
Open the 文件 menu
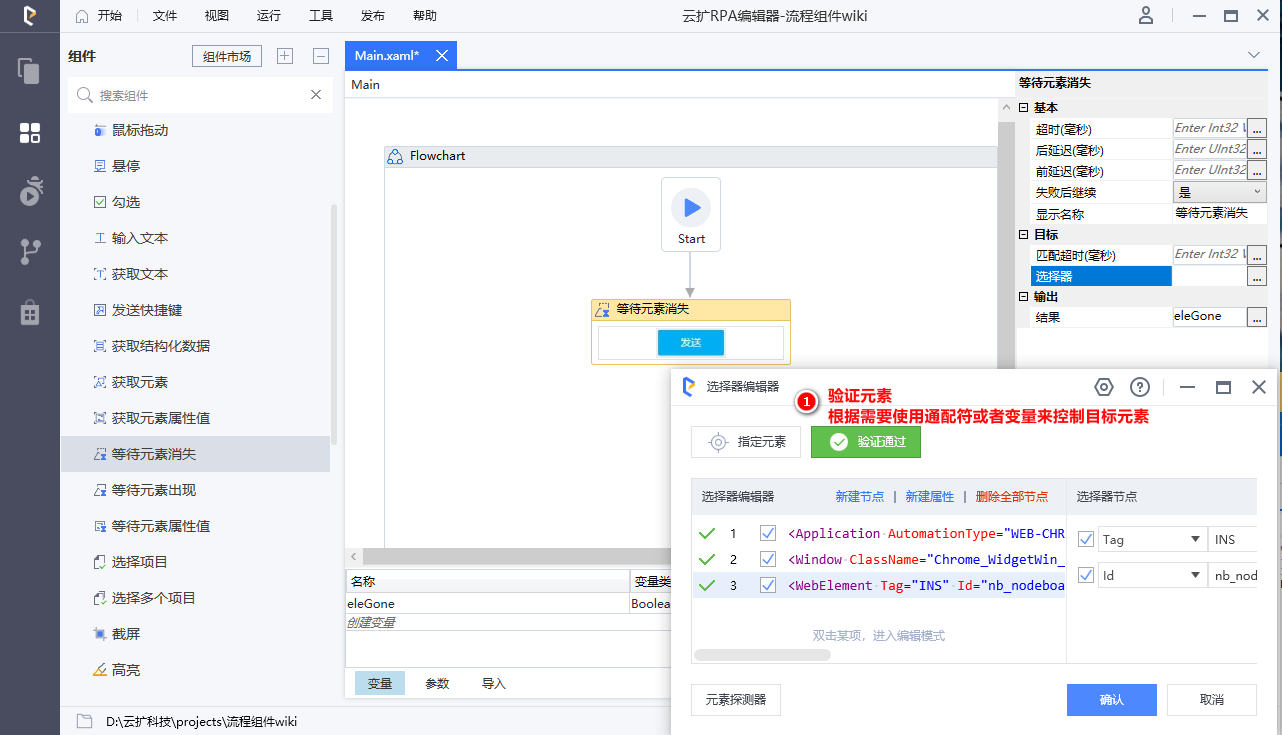(x=165, y=16)
